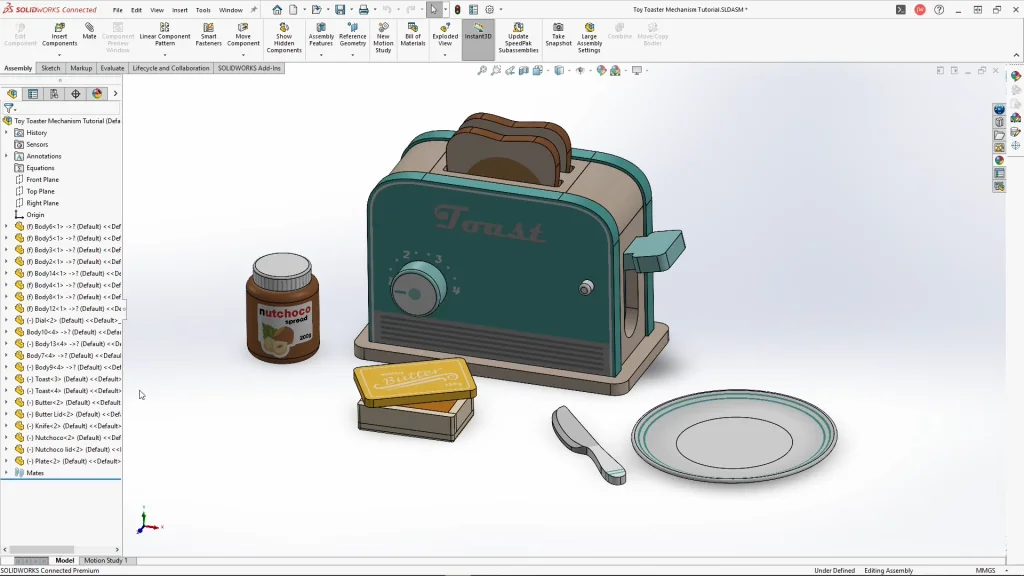Click the Mate tool
The height and width of the screenshot is (576, 1024).
coord(90,32)
